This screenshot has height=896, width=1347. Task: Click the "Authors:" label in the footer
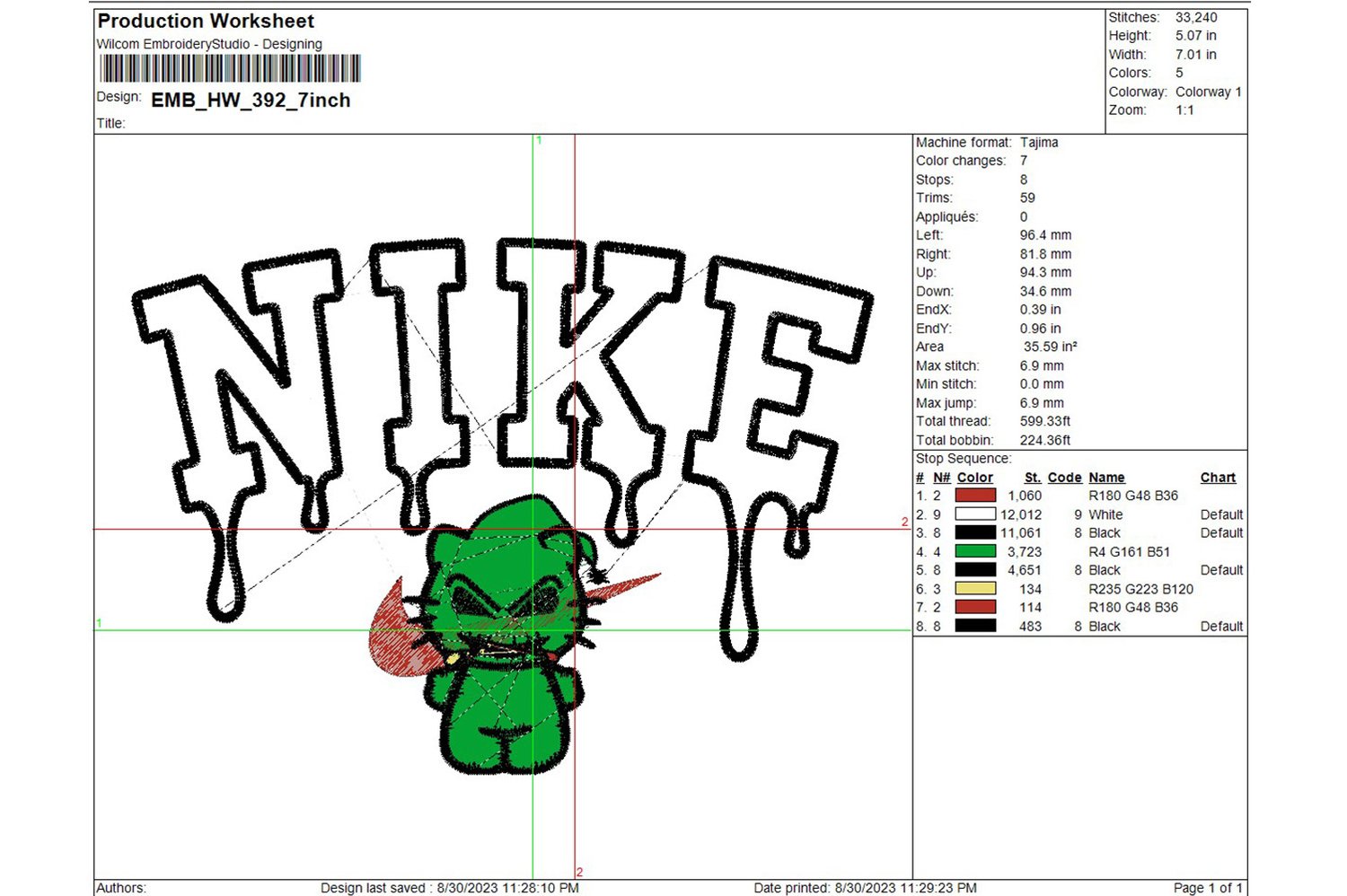(121, 888)
